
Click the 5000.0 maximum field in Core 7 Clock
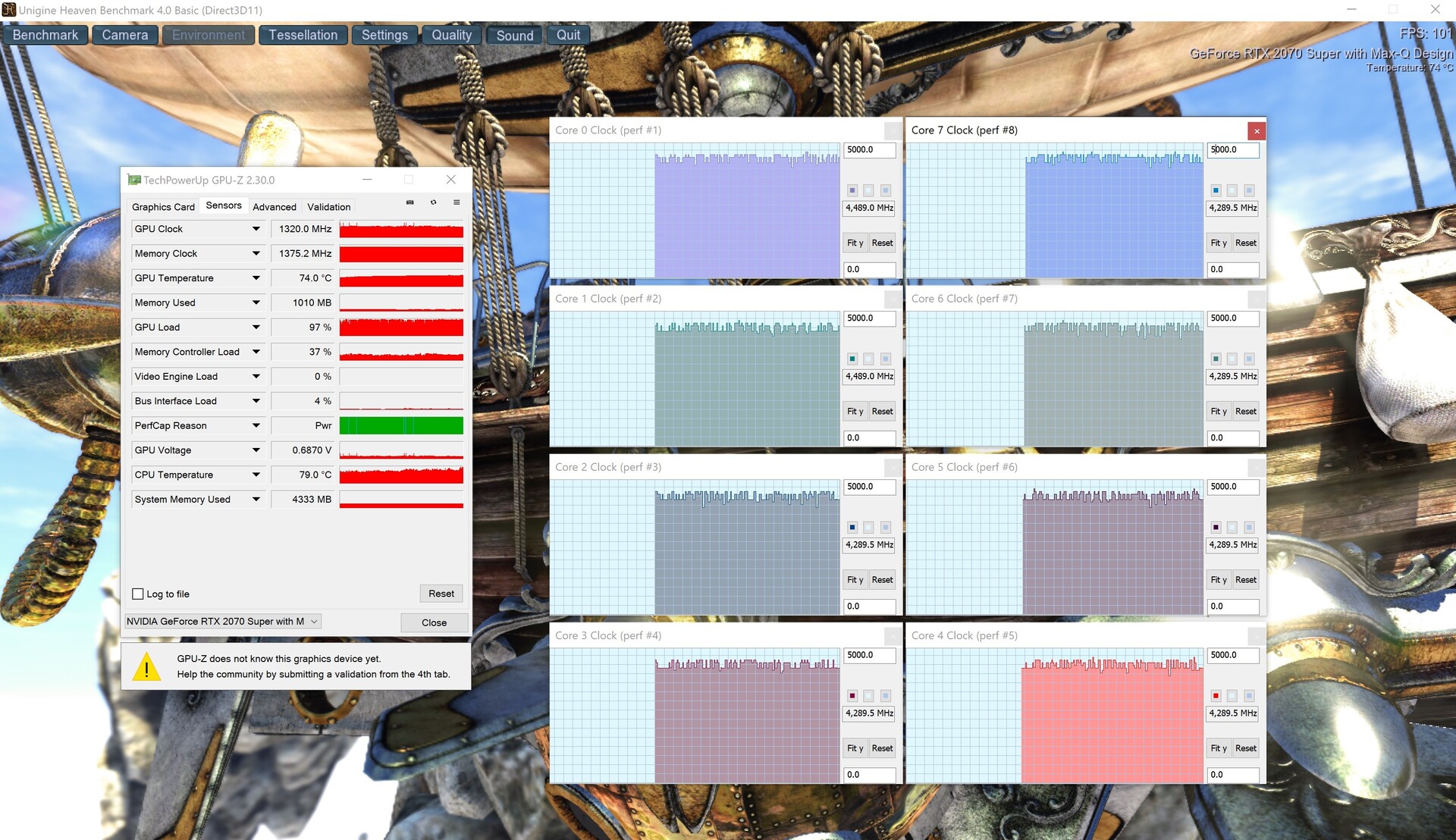click(x=1233, y=150)
